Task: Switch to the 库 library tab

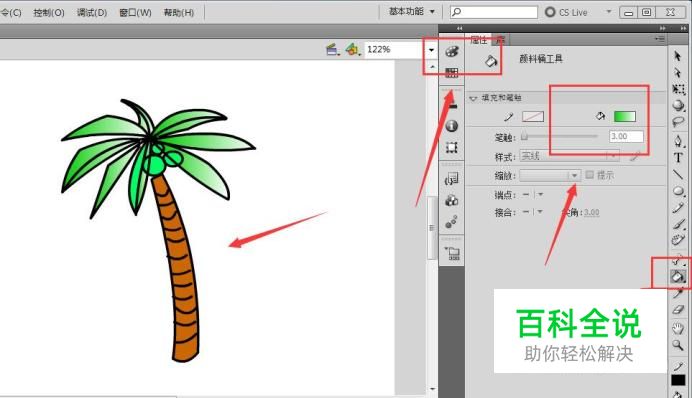Action: [500, 40]
